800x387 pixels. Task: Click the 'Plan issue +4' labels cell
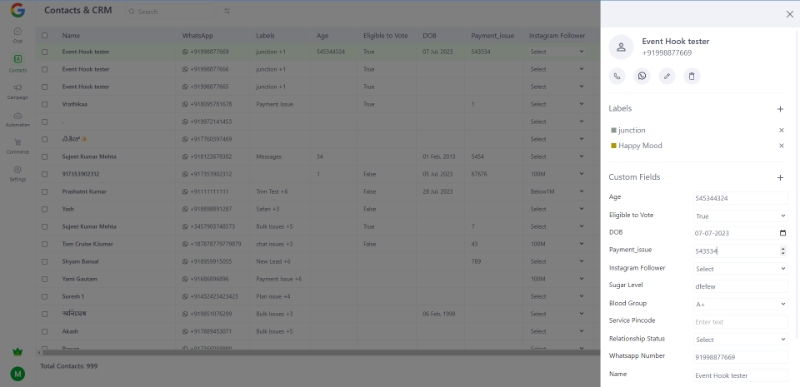point(273,296)
